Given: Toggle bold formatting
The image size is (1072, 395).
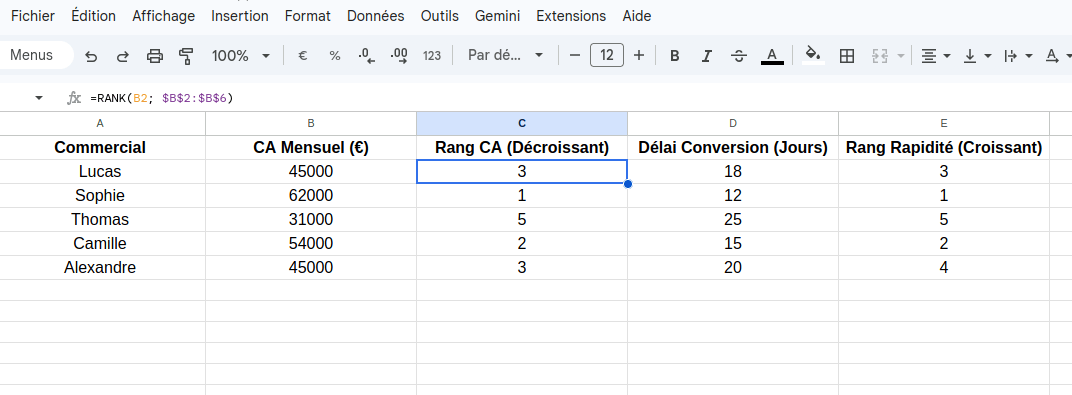Looking at the screenshot, I should coord(675,56).
